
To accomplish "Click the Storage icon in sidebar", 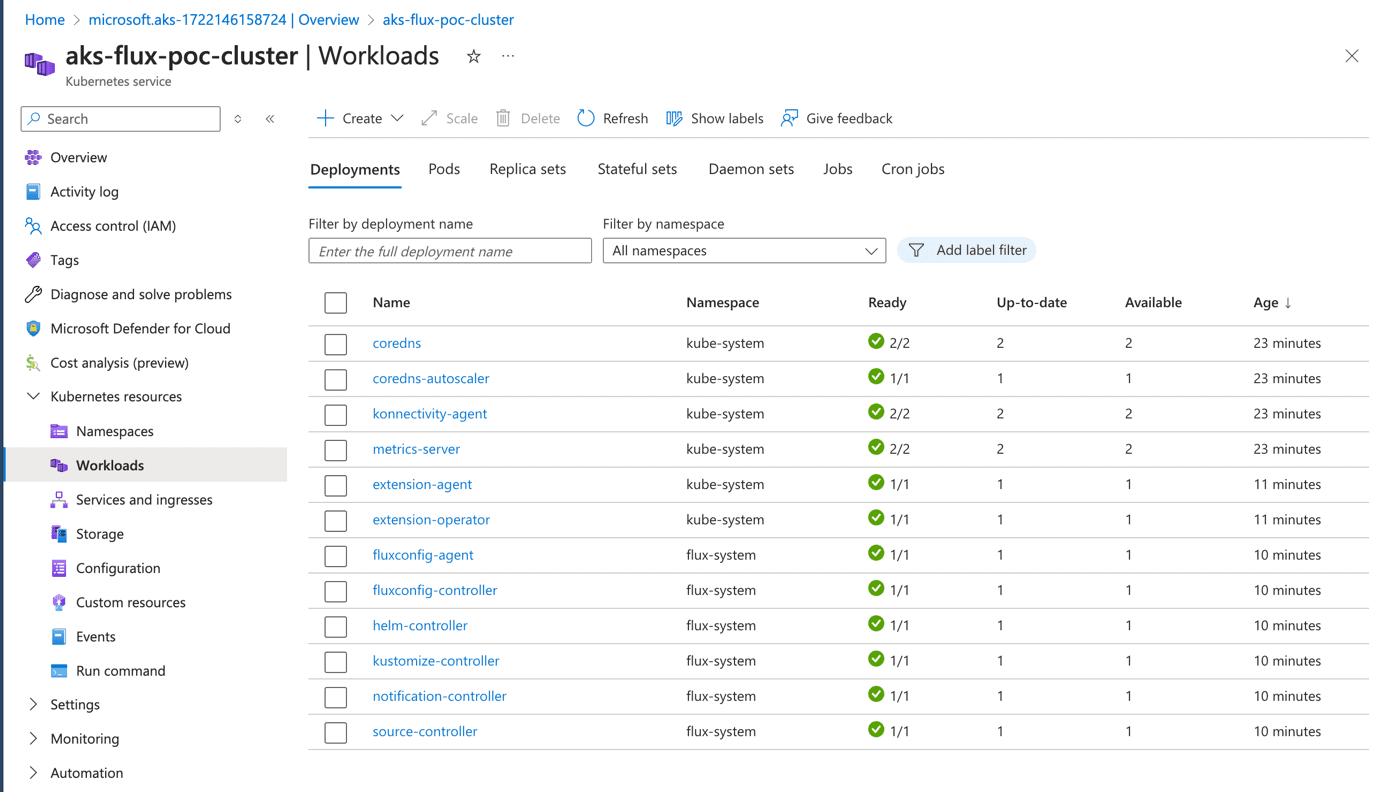I will [59, 534].
